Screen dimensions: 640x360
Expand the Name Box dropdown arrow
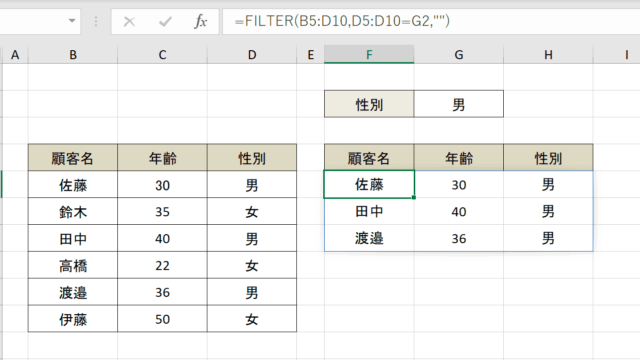click(x=72, y=21)
